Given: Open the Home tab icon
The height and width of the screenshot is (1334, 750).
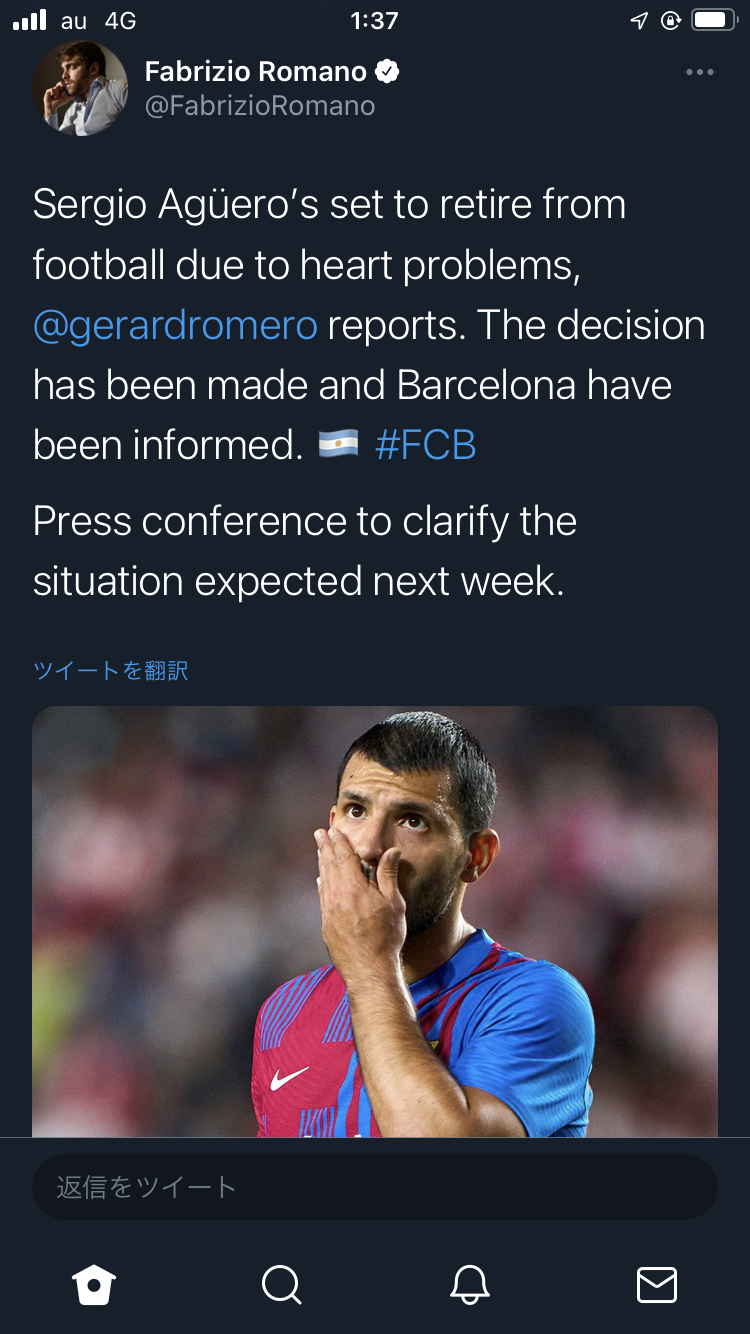Looking at the screenshot, I should pyautogui.click(x=94, y=1284).
